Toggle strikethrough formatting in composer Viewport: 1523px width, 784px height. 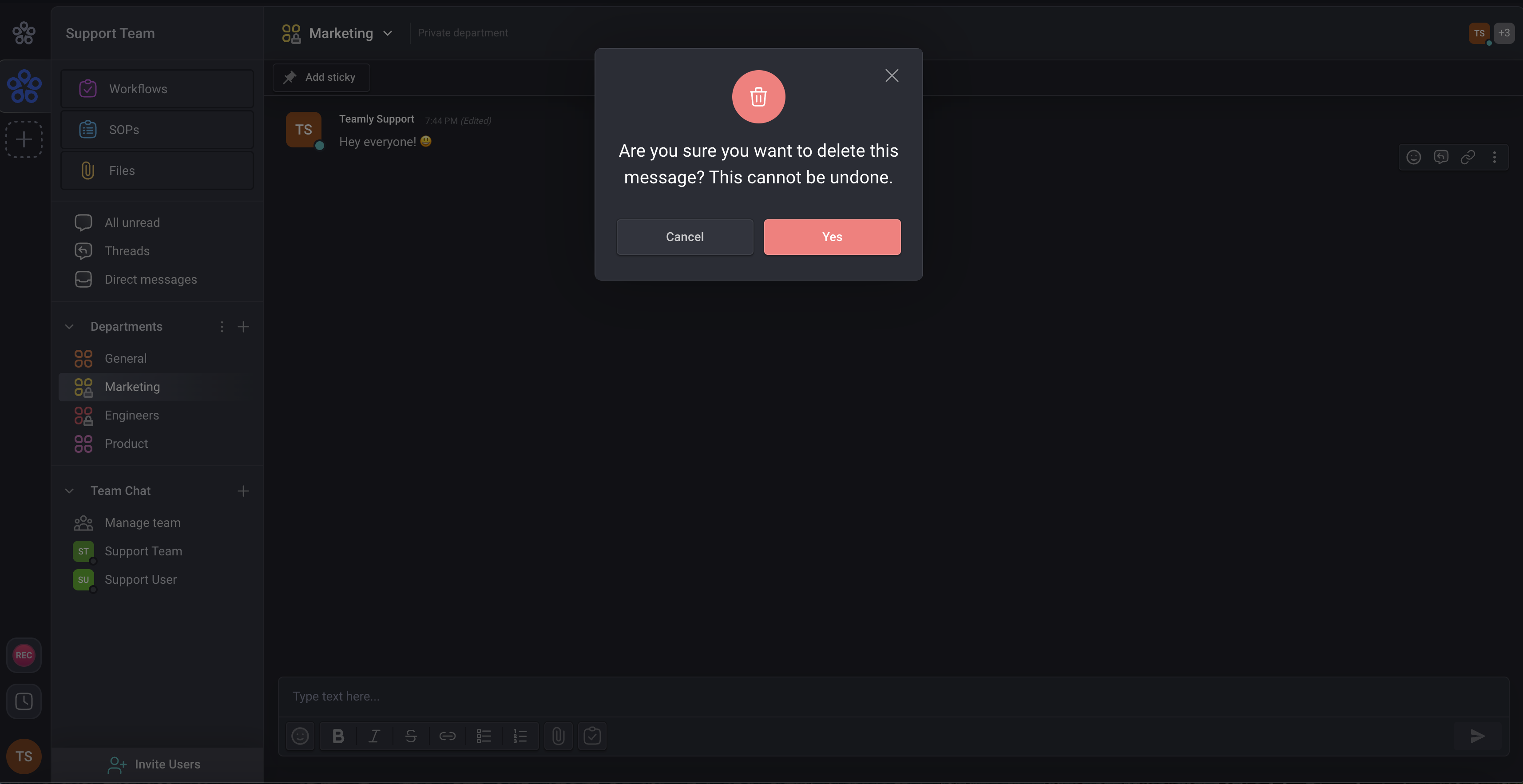[x=411, y=736]
